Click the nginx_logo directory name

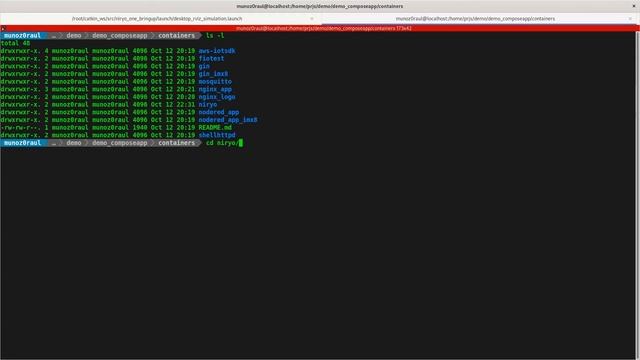pyautogui.click(x=217, y=97)
